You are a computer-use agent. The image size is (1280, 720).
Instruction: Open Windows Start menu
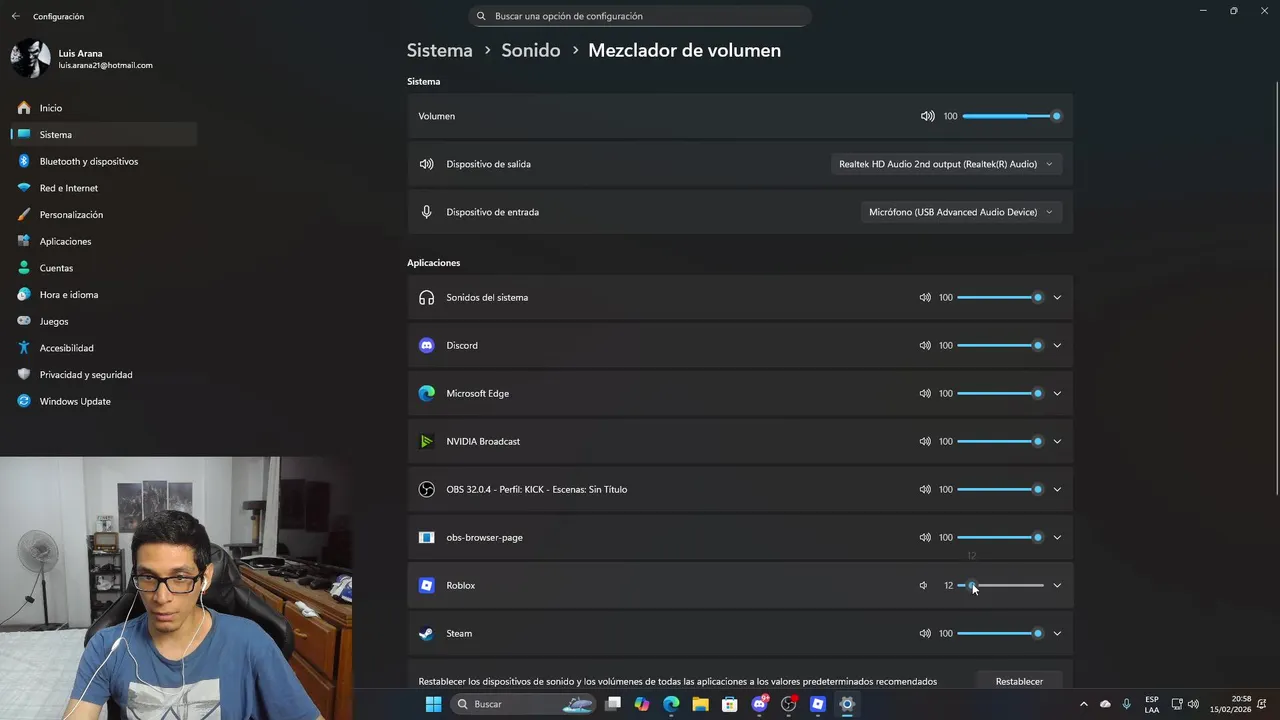pyautogui.click(x=433, y=704)
